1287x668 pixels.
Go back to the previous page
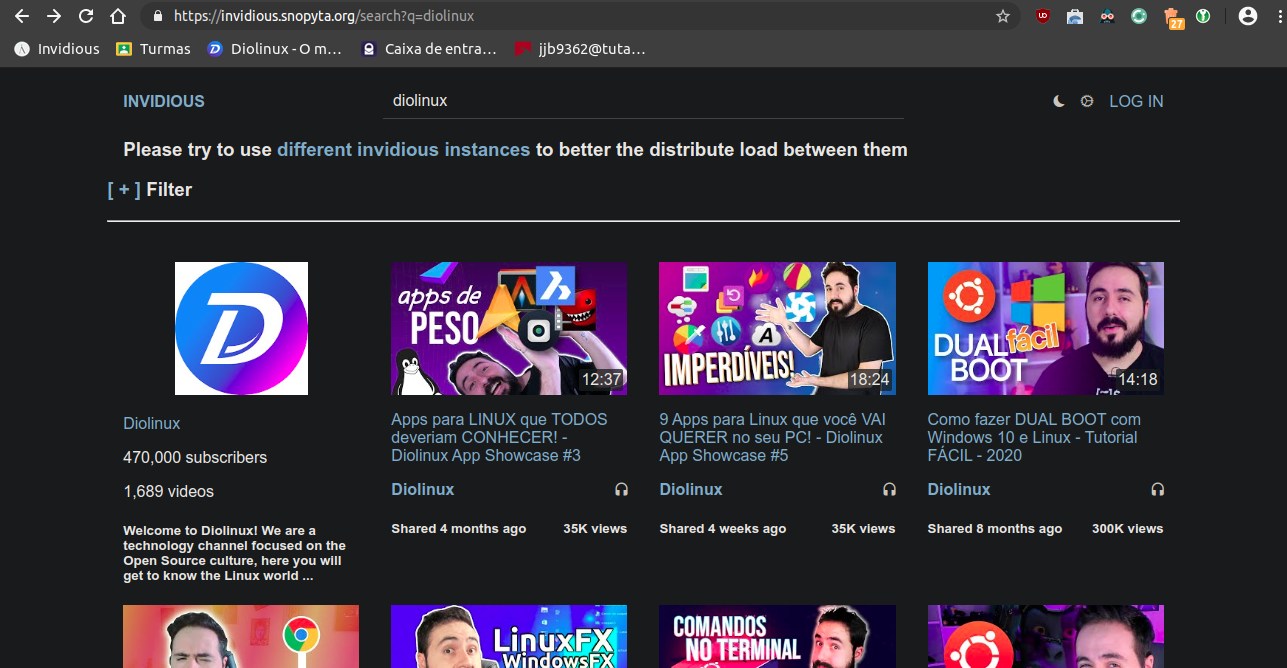coord(22,16)
